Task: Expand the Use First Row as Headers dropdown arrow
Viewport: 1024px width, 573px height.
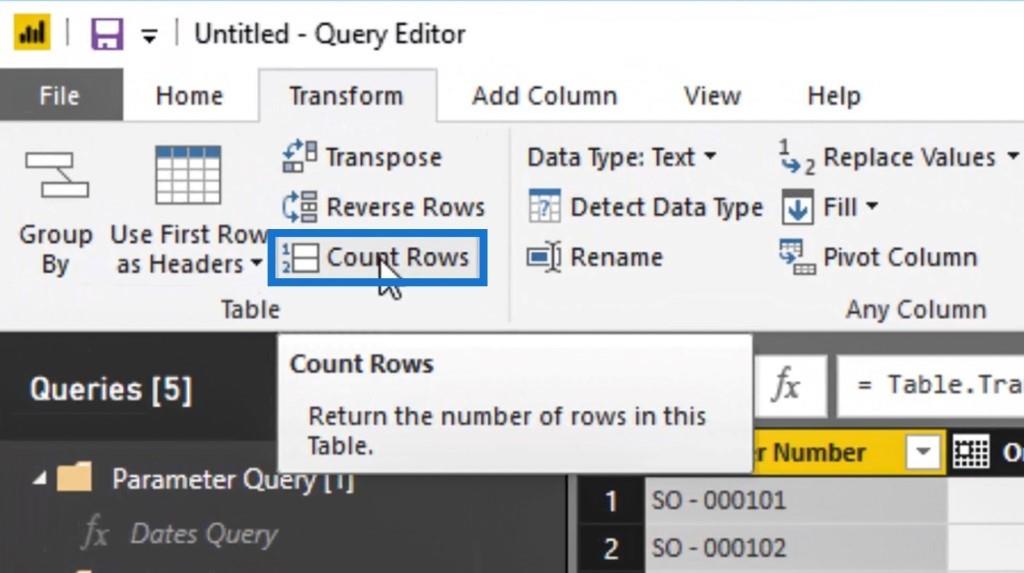Action: click(x=257, y=263)
